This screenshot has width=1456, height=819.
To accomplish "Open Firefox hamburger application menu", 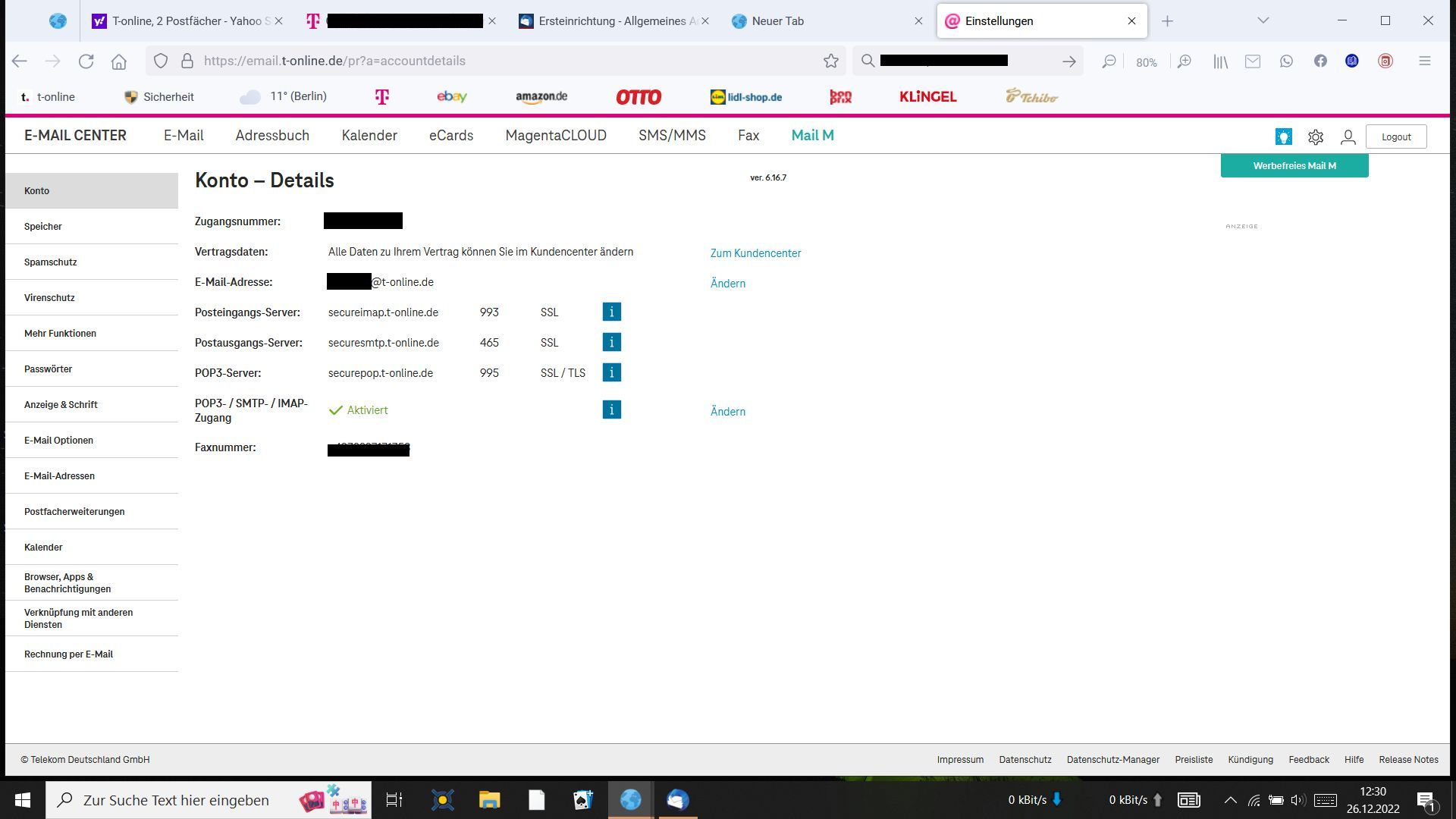I will [1424, 61].
